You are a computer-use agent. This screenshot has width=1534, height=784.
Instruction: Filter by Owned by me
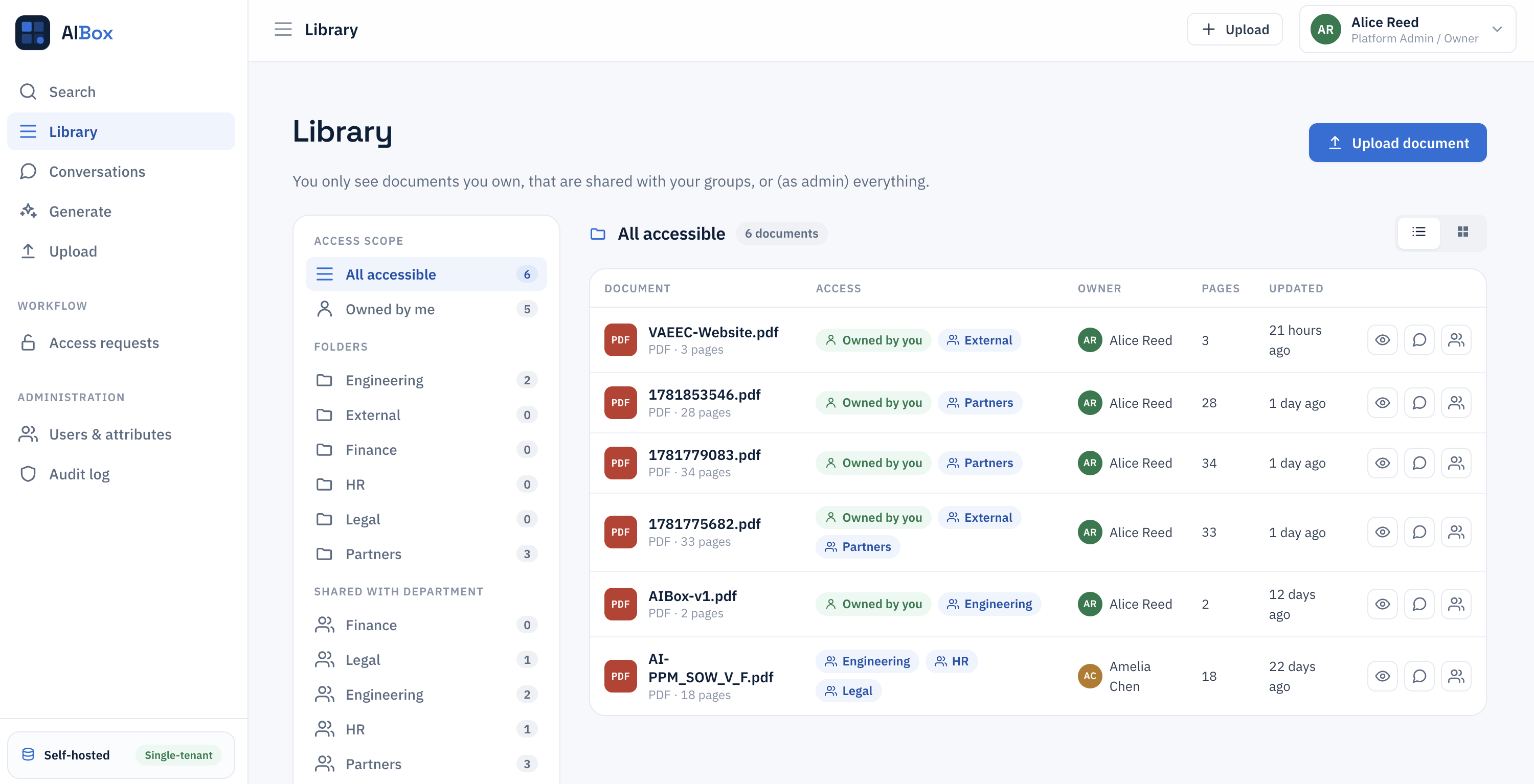click(426, 309)
